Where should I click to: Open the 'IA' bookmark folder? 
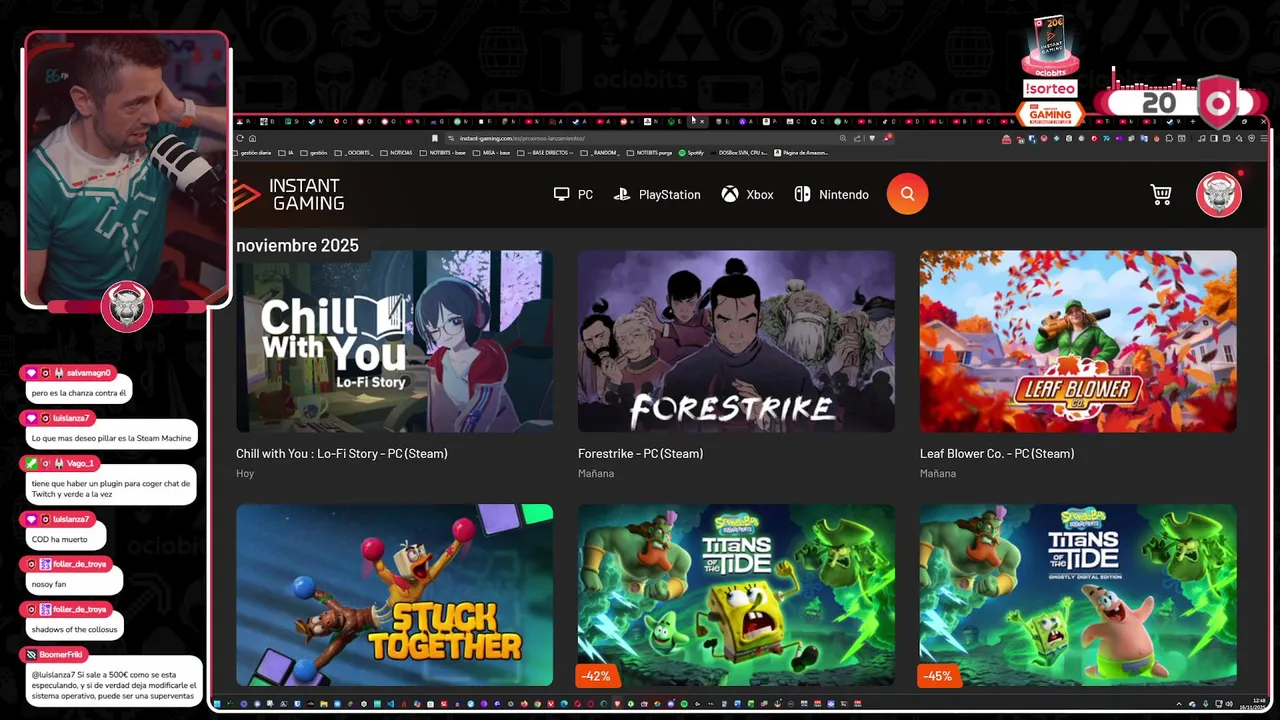pos(286,153)
